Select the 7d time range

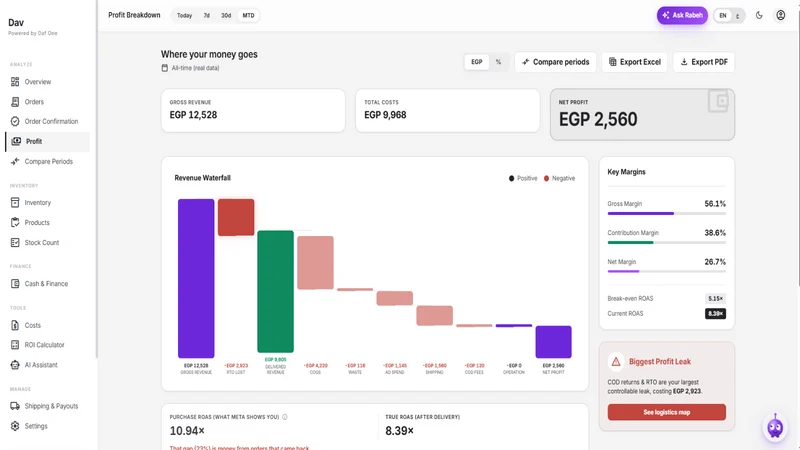[x=207, y=15]
